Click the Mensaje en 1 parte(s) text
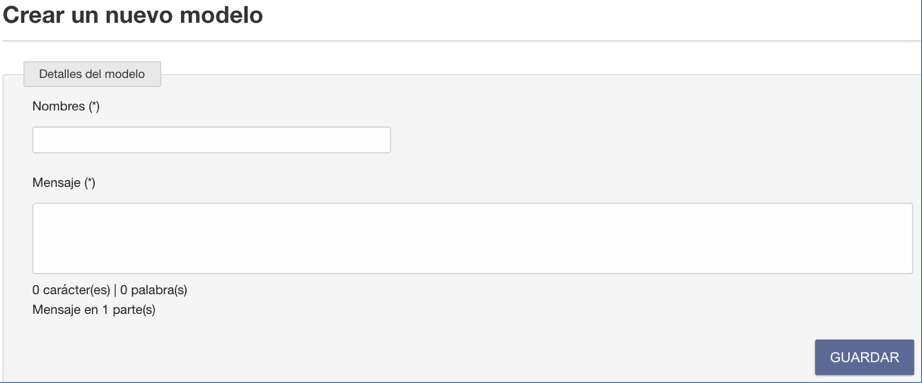The width and height of the screenshot is (922, 383). coord(94,309)
